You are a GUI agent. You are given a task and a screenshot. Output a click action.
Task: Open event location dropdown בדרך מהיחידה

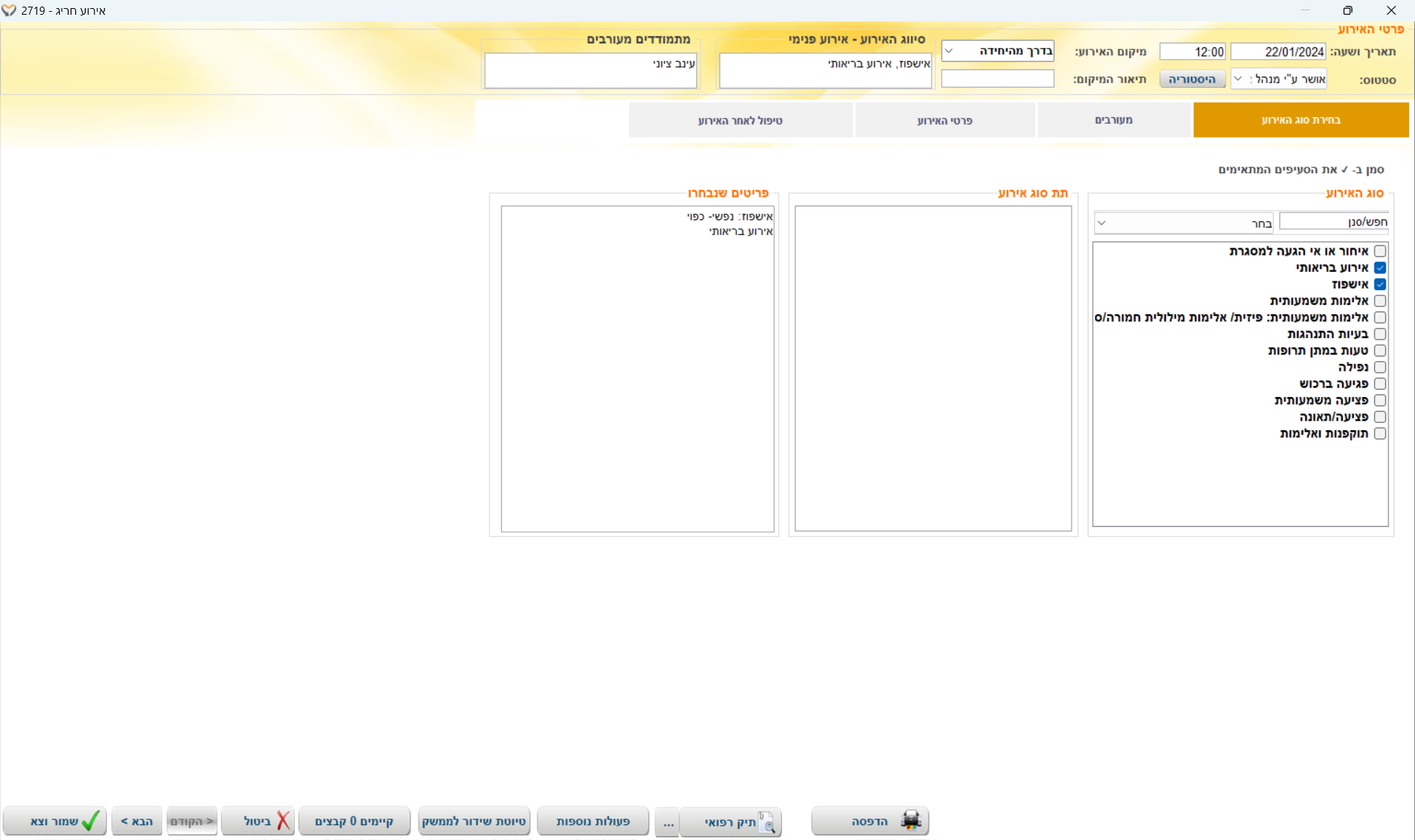949,51
